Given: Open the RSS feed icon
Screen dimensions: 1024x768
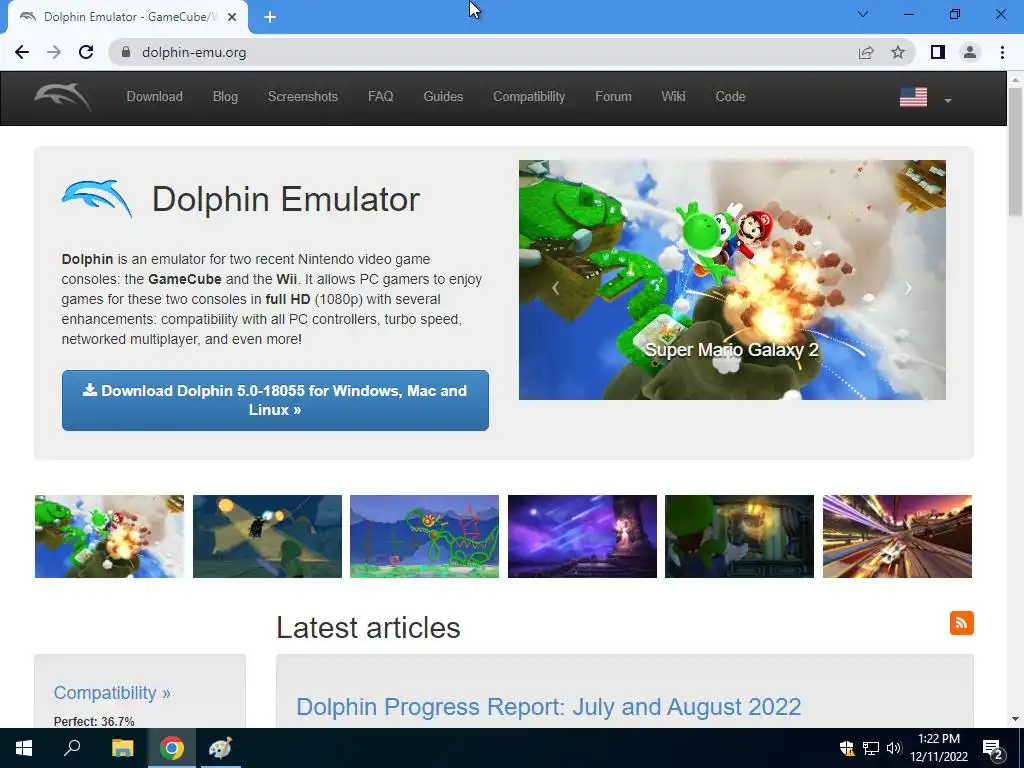Looking at the screenshot, I should [x=961, y=623].
